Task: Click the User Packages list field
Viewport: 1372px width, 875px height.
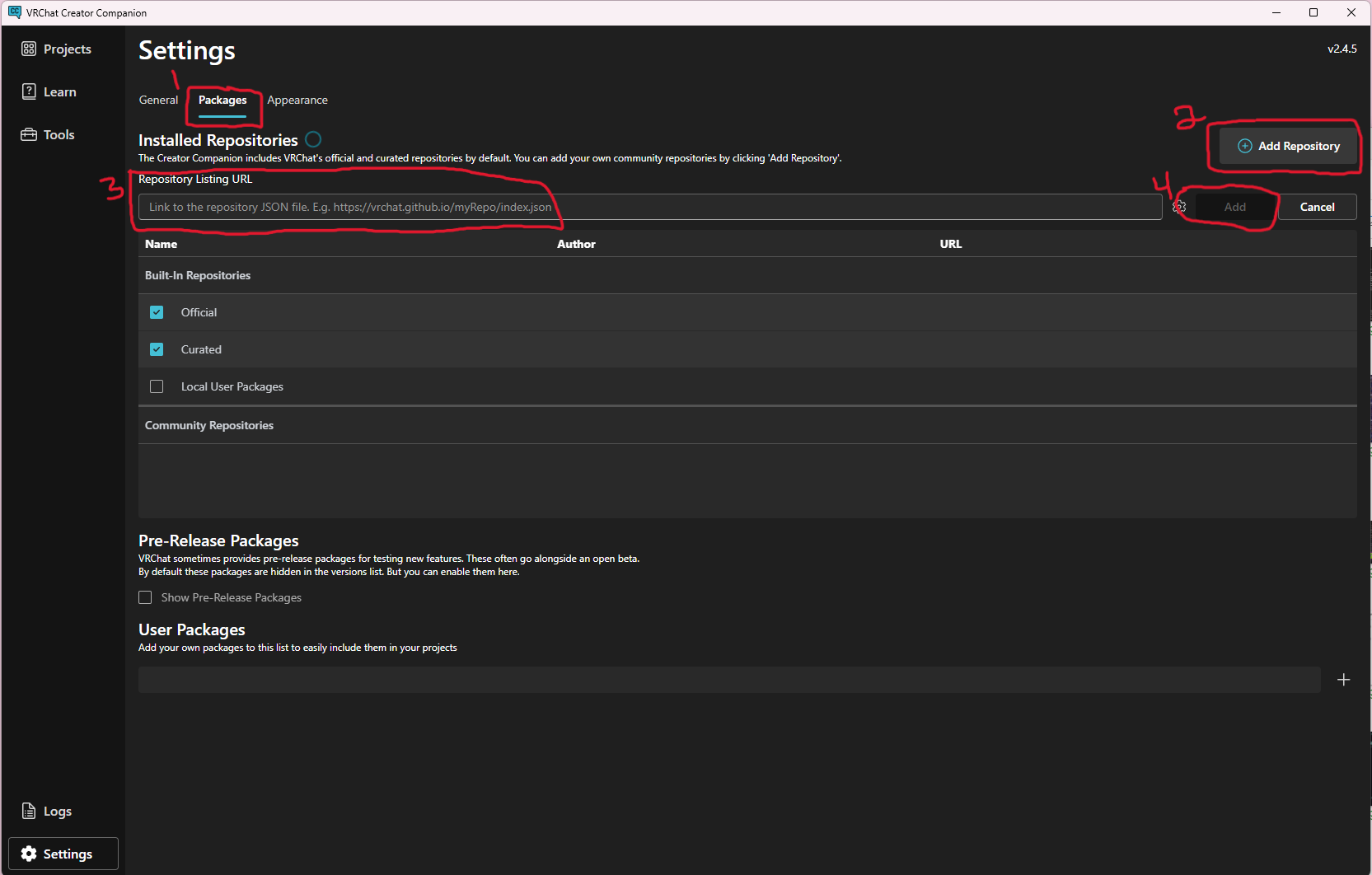Action: [729, 680]
